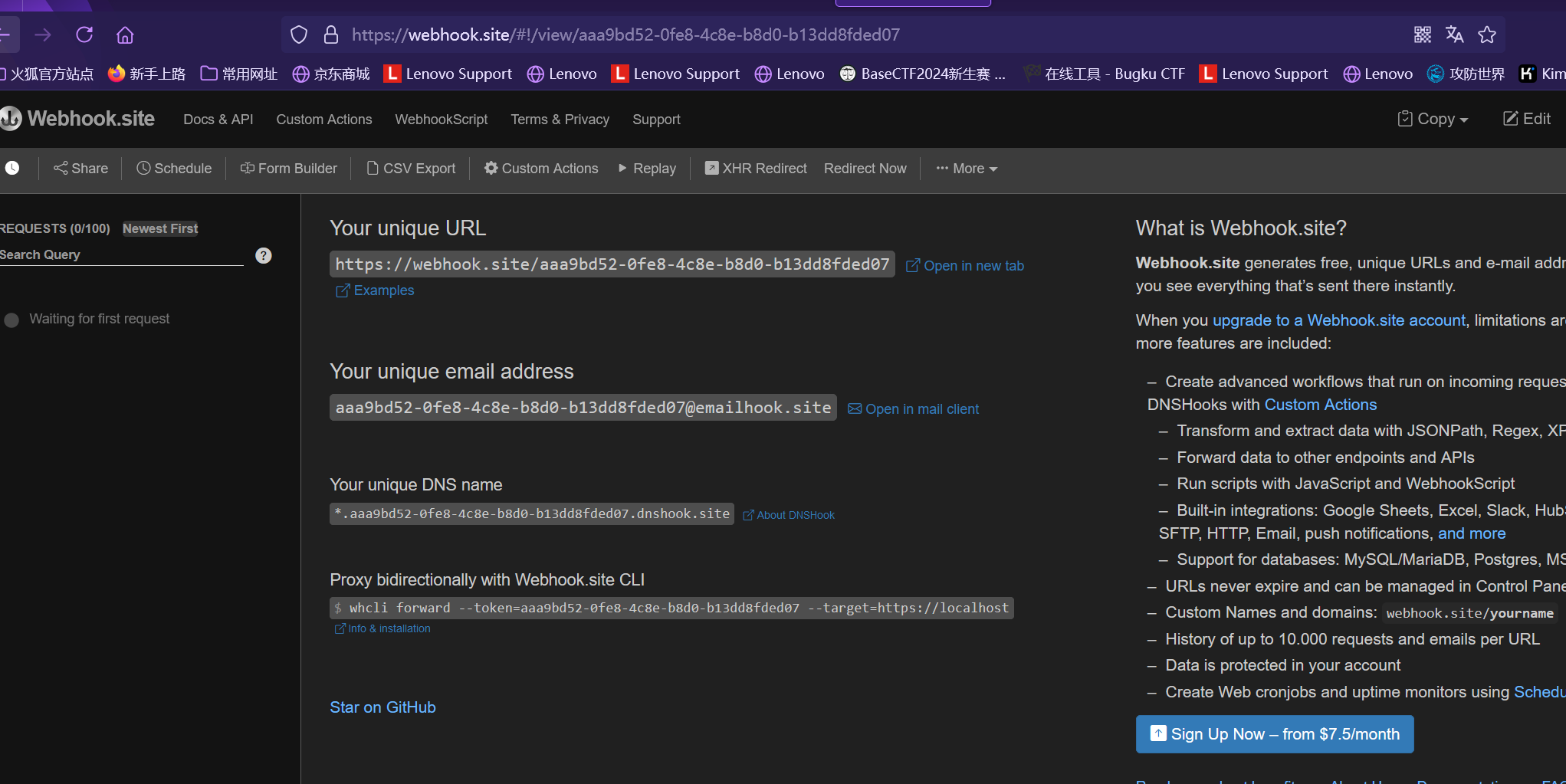This screenshot has width=1566, height=784.
Task: Open the BaseCTF2024新生赛 bookmark
Action: pyautogui.click(x=922, y=74)
